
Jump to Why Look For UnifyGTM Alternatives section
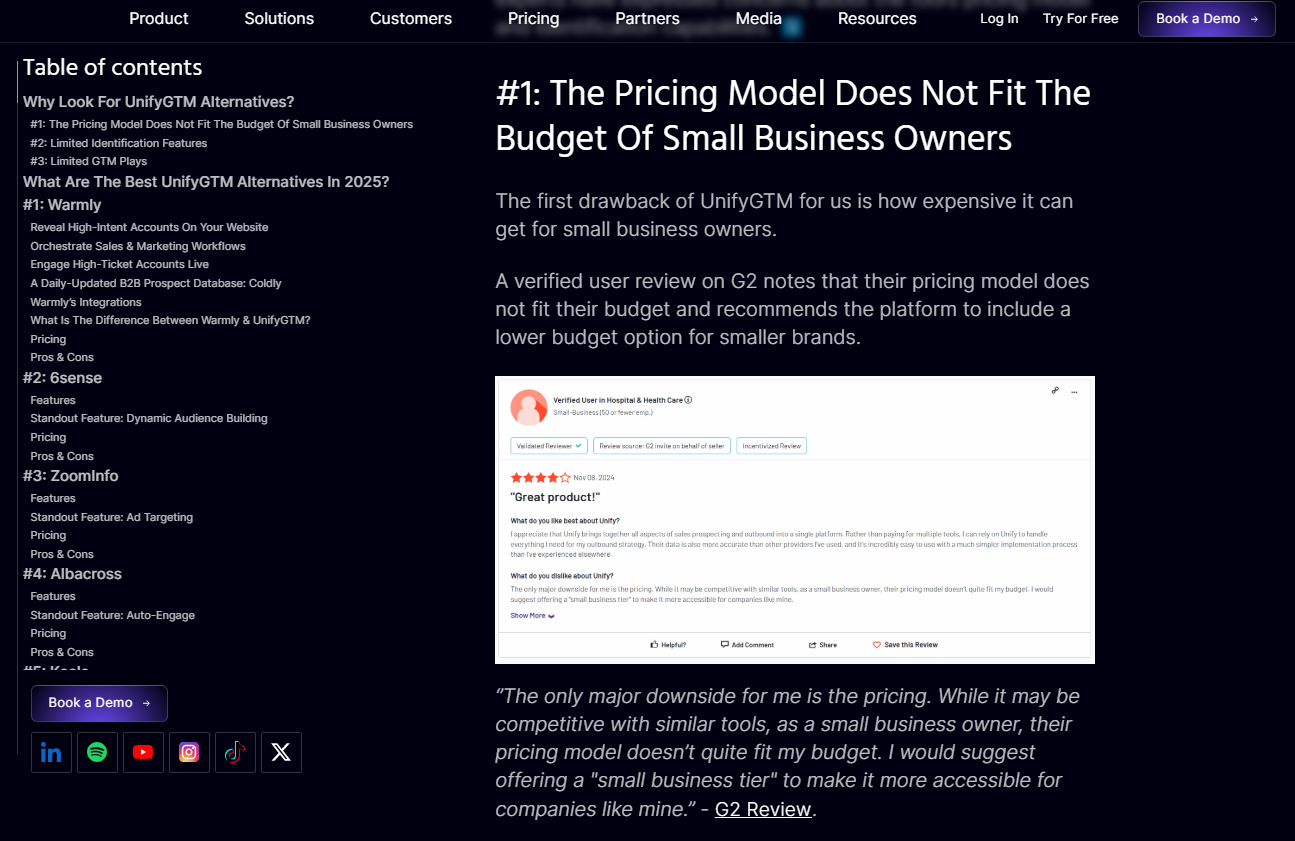(159, 102)
